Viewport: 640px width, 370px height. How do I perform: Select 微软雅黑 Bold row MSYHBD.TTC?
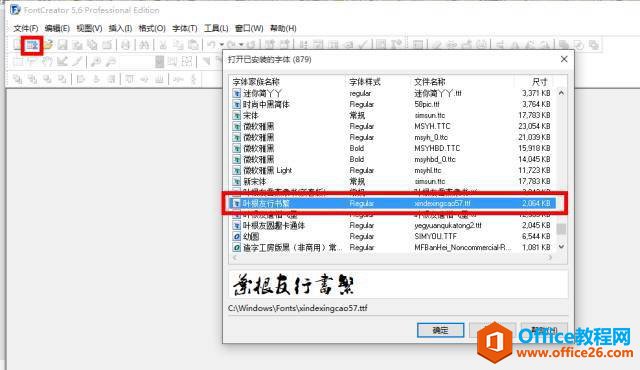[393, 148]
